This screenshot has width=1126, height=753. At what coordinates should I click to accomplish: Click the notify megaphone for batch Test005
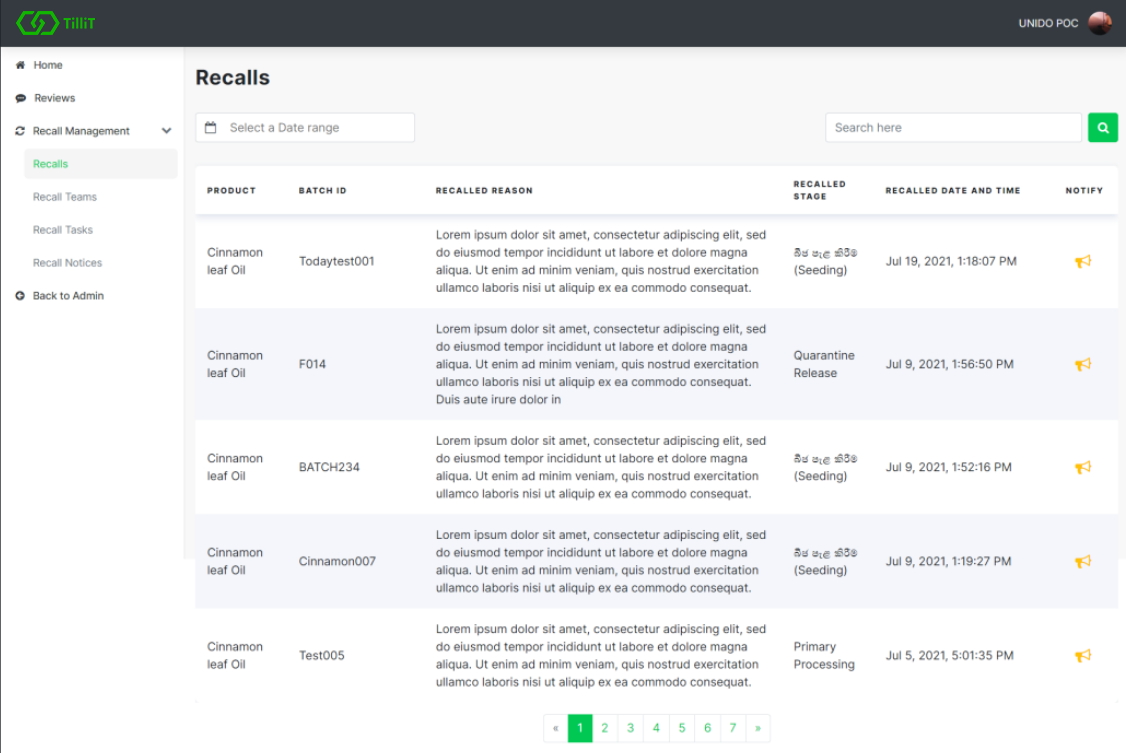(1082, 655)
